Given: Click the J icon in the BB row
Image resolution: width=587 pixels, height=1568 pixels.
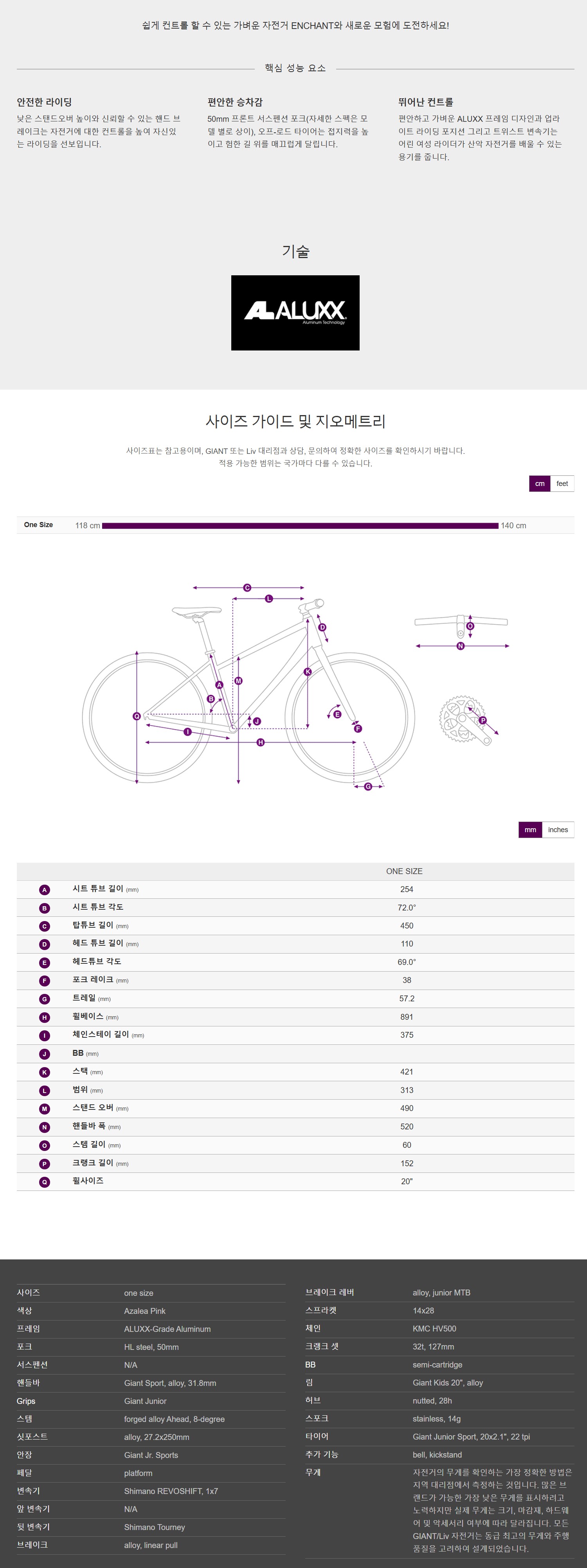Looking at the screenshot, I should (44, 1054).
